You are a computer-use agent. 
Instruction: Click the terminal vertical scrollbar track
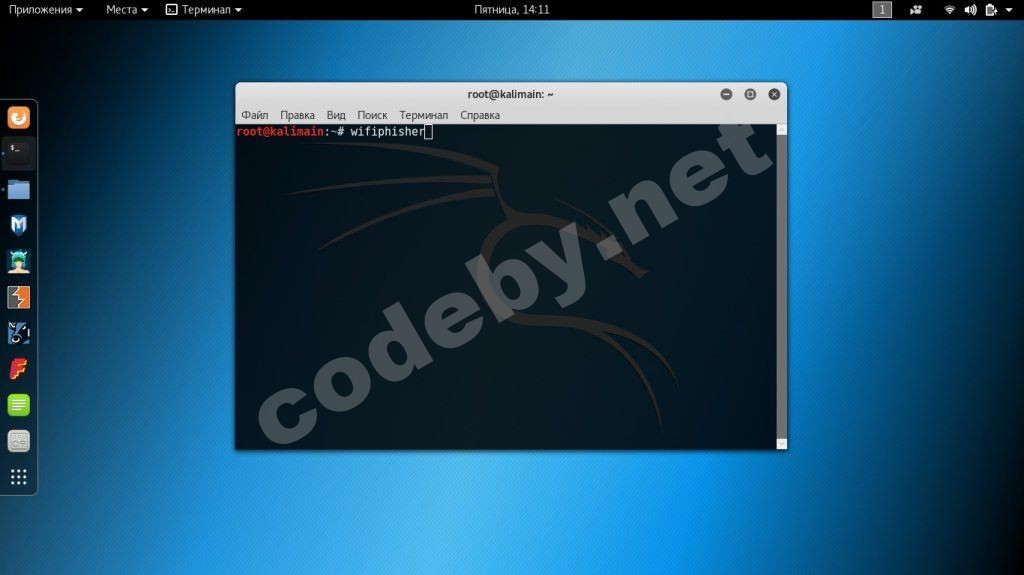pyautogui.click(x=782, y=286)
